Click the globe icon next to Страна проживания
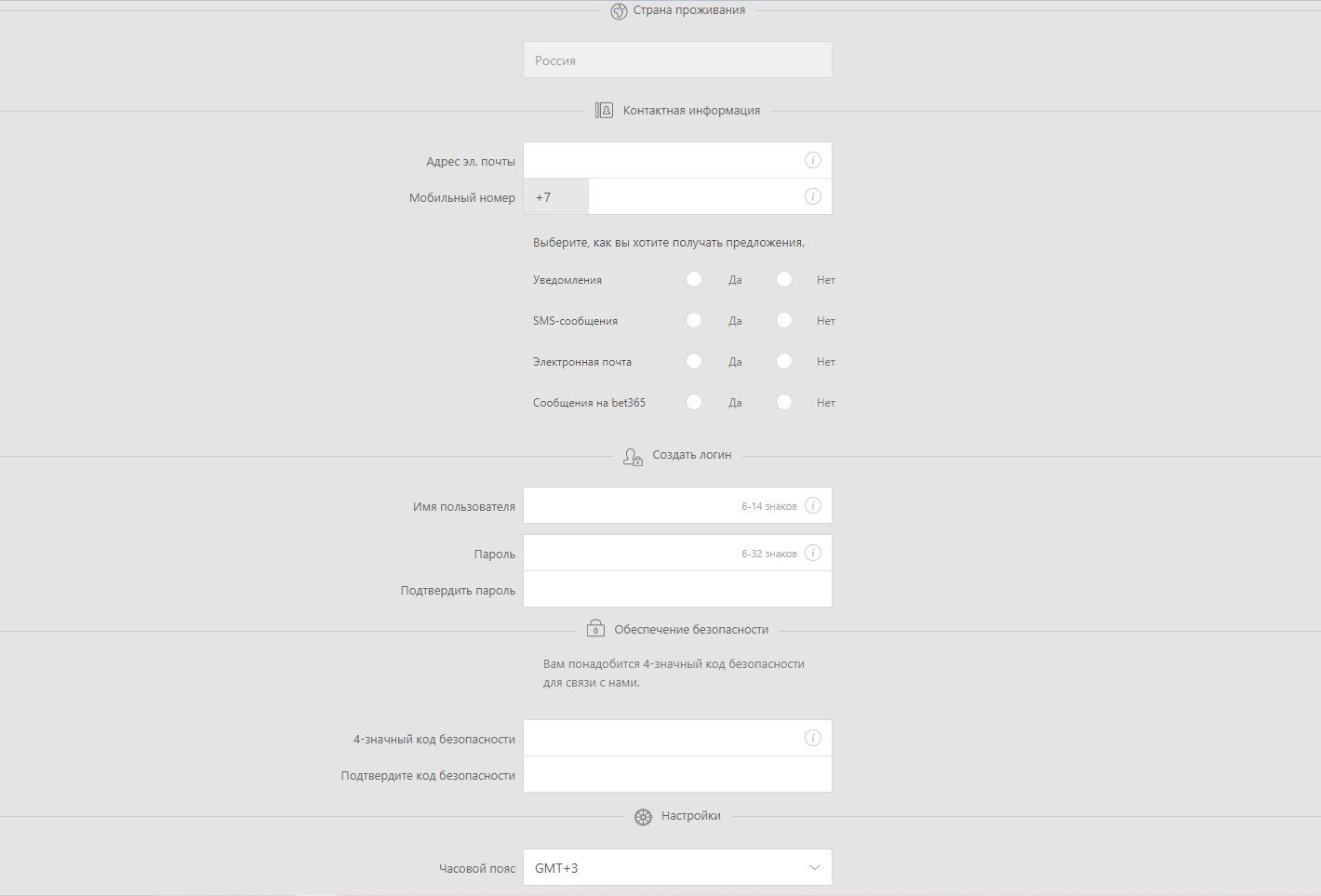1321x896 pixels. tap(619, 11)
